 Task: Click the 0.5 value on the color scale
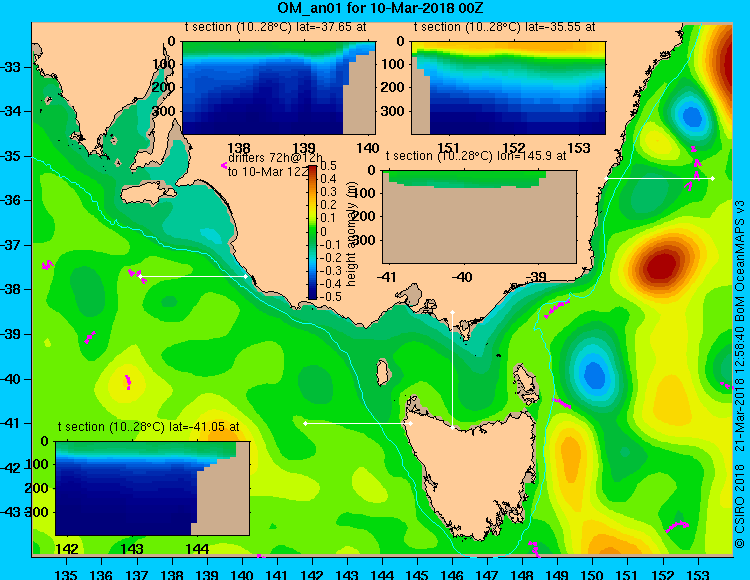pyautogui.click(x=328, y=166)
